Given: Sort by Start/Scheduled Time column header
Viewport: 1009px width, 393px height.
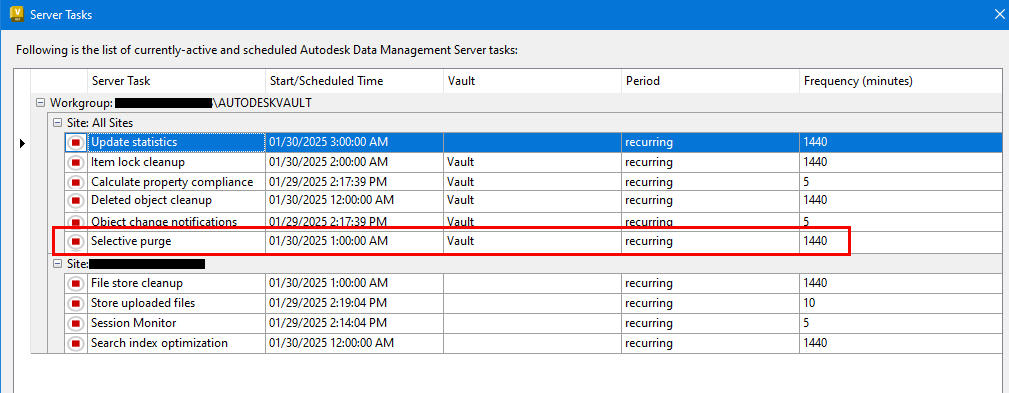Looking at the screenshot, I should pyautogui.click(x=354, y=81).
